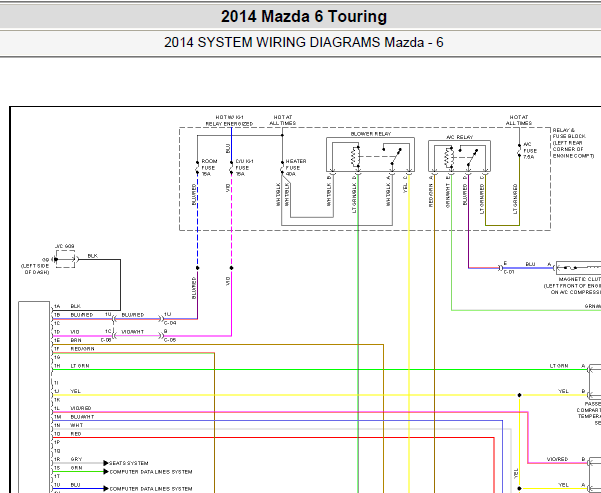
Task: Select pin "1F RED/GRN" label
Action: tap(74, 349)
